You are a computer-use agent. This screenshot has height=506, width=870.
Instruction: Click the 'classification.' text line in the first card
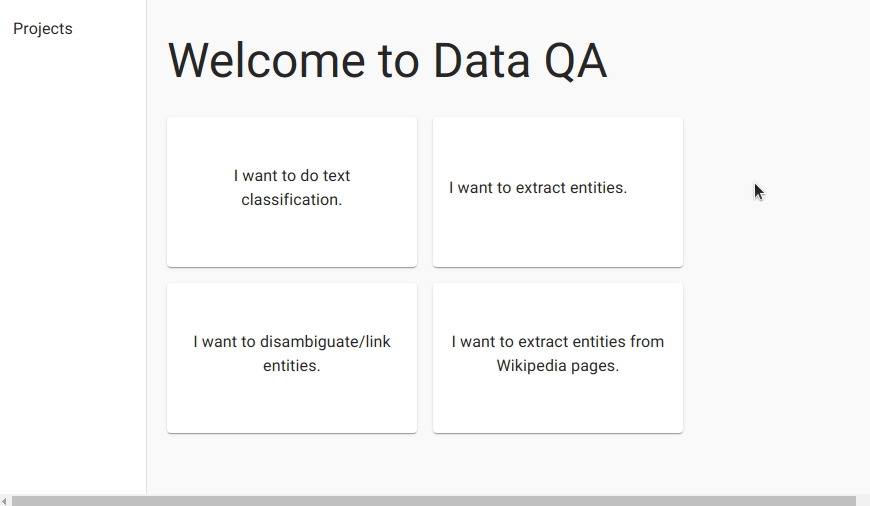(292, 200)
